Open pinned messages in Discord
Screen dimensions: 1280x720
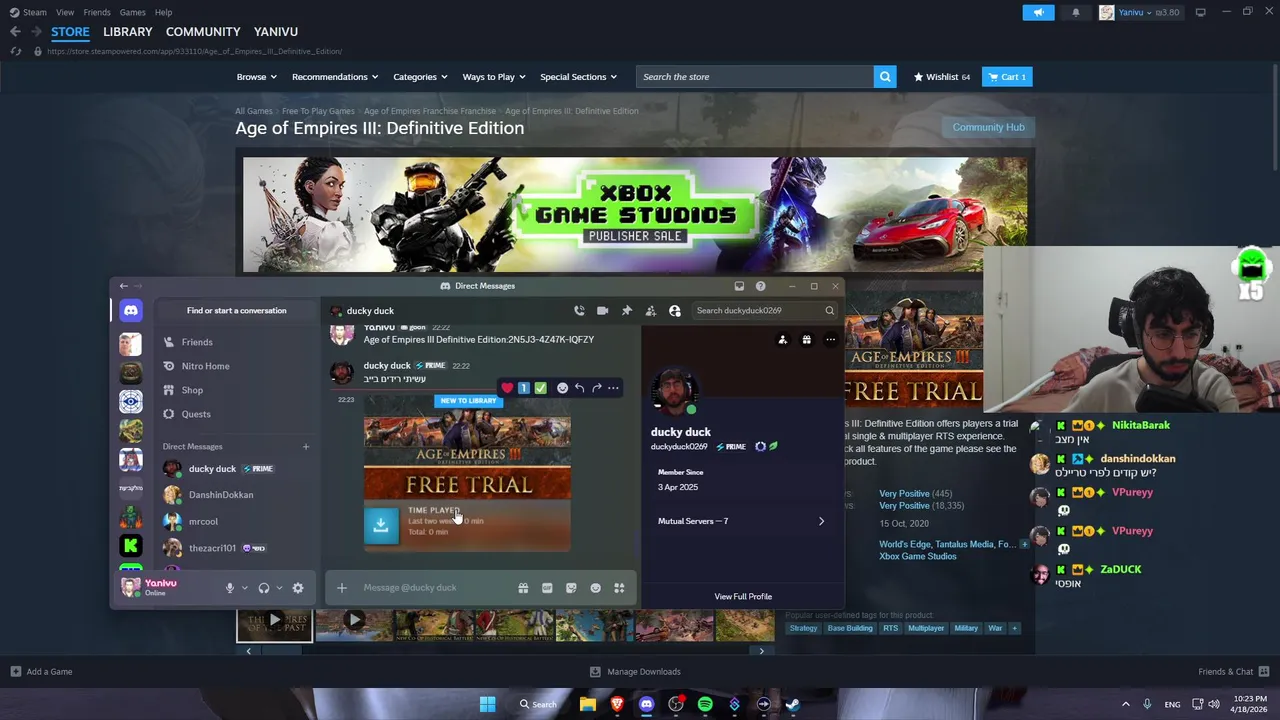627,311
